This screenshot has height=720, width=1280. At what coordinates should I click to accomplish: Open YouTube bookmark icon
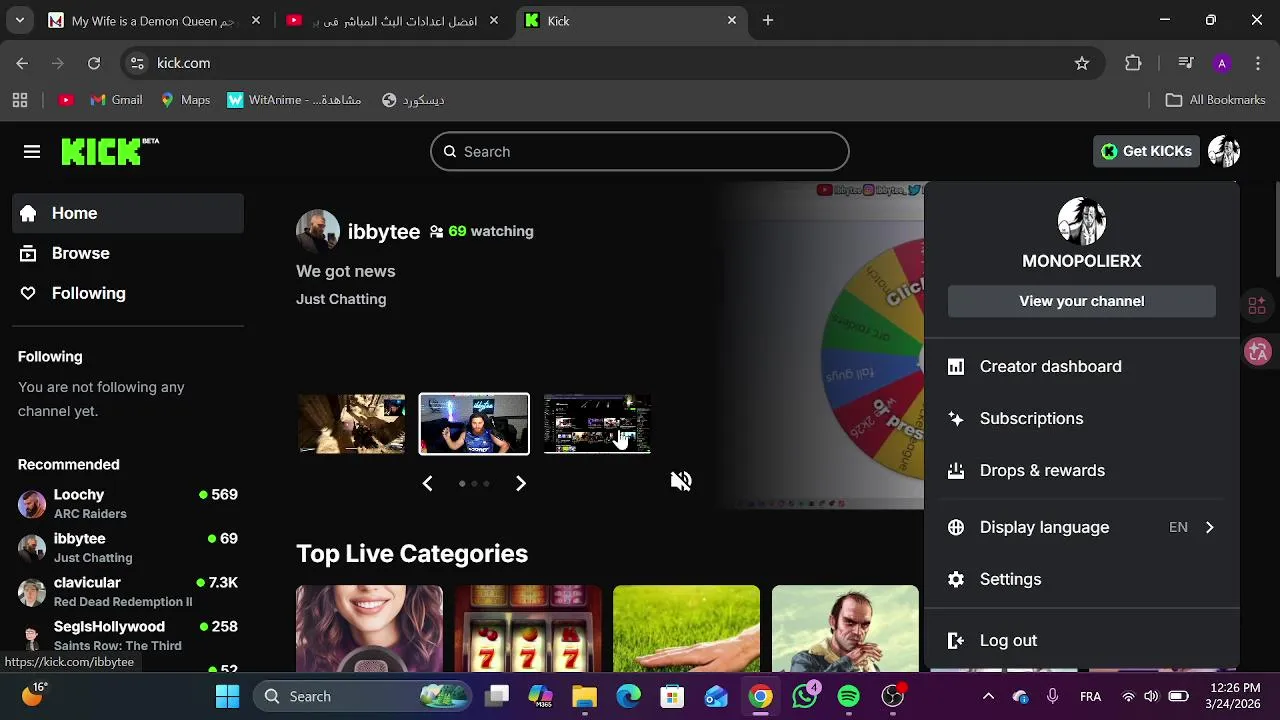point(66,100)
